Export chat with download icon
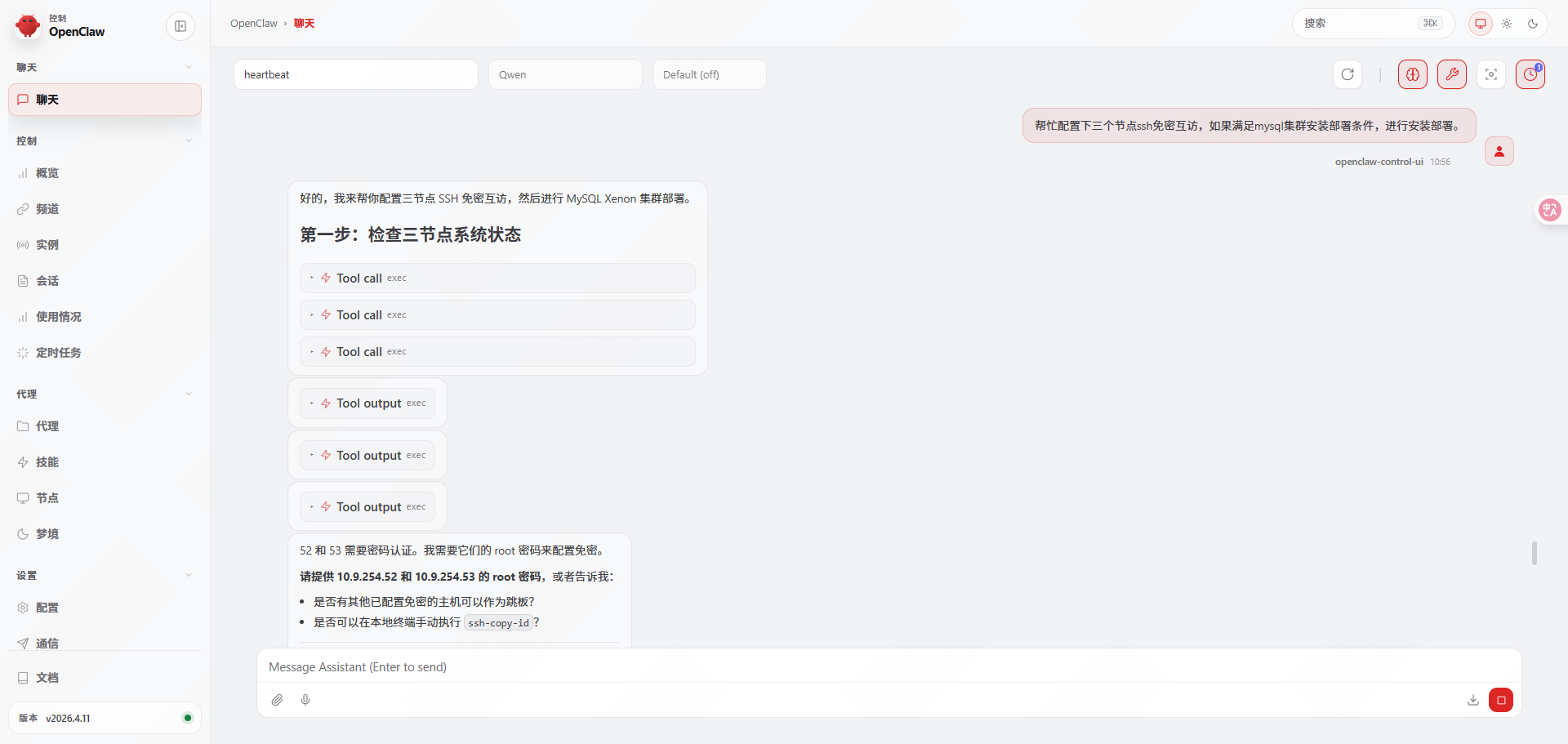This screenshot has width=1568, height=744. pos(1473,700)
